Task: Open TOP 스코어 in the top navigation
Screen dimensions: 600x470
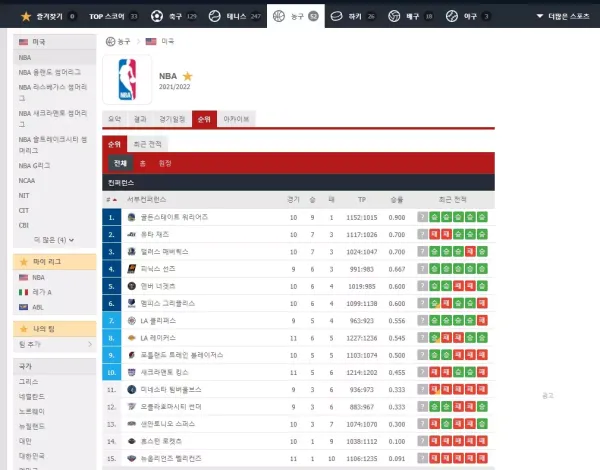Action: pos(113,16)
